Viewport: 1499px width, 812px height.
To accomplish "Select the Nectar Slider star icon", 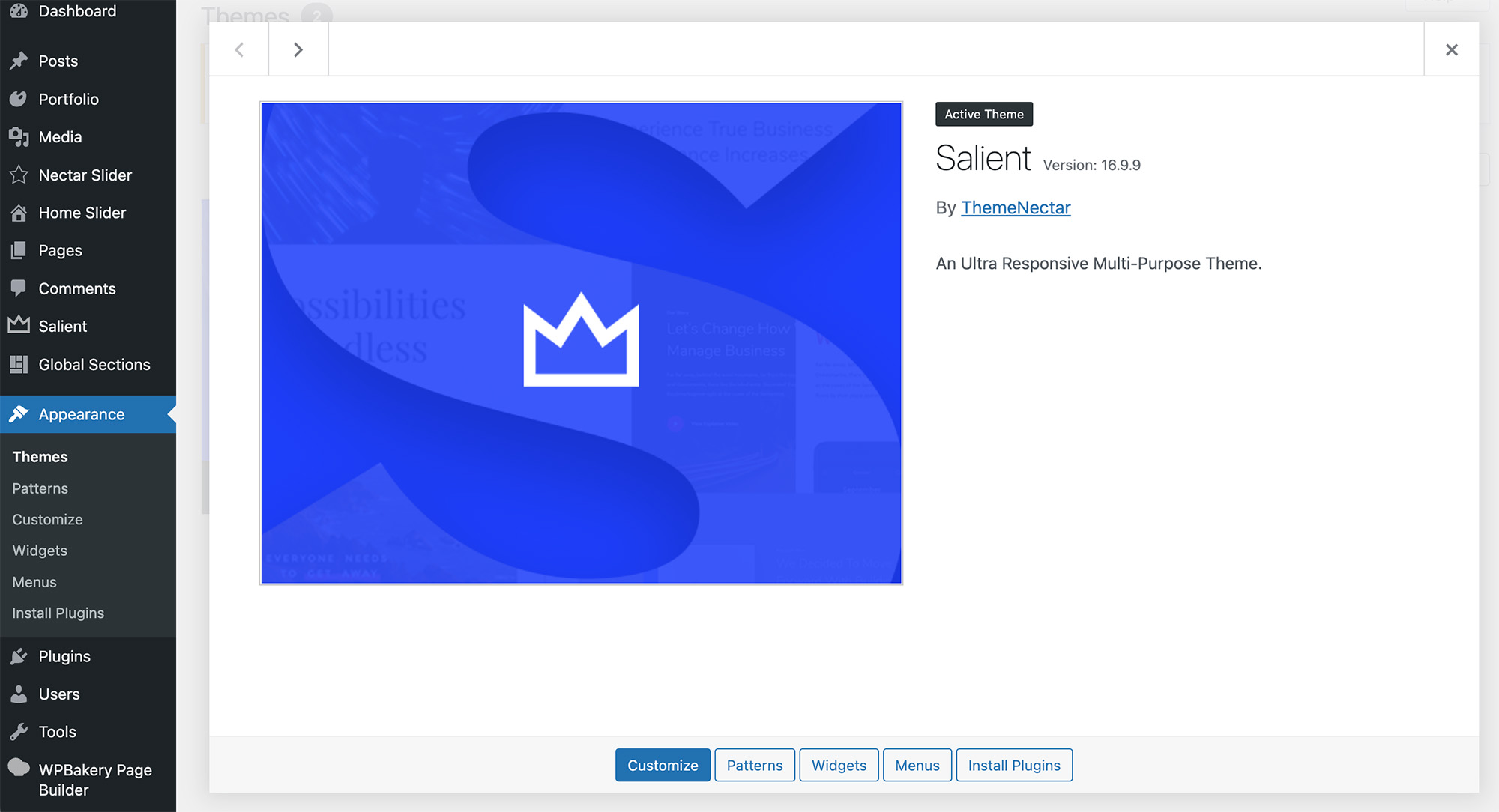I will [19, 175].
